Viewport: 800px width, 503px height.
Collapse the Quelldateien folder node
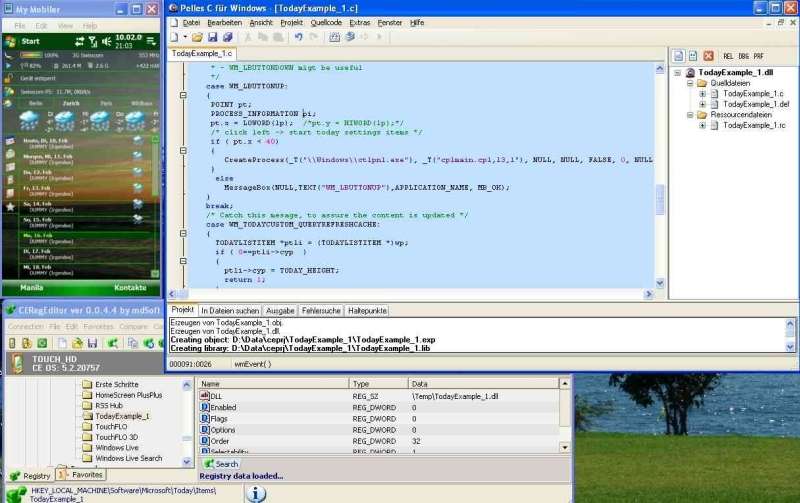point(690,83)
